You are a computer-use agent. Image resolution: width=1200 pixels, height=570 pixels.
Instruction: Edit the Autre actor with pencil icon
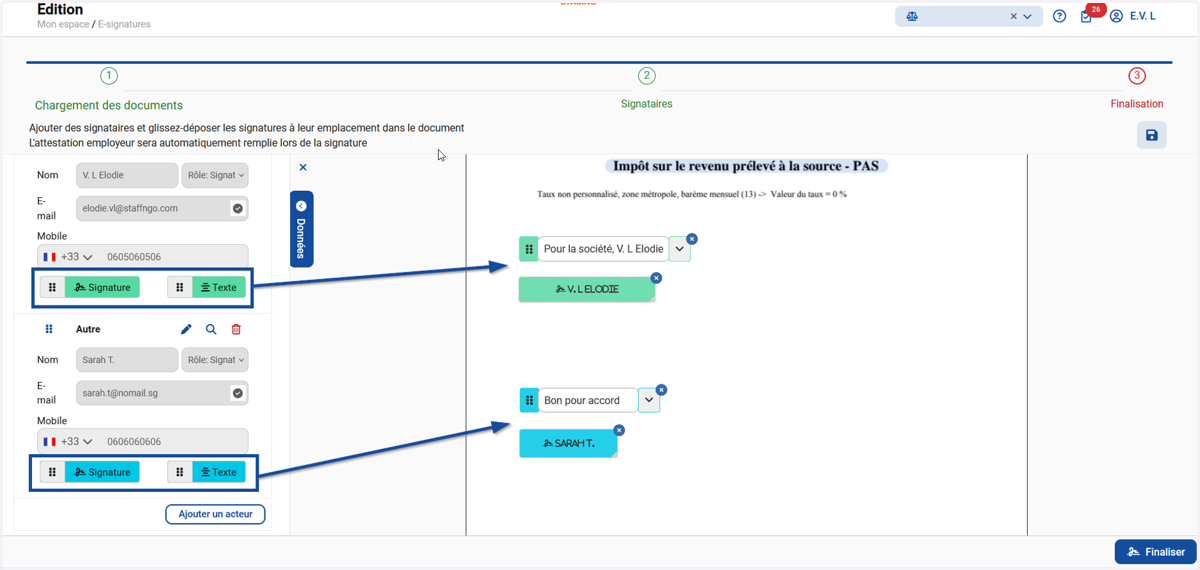[186, 329]
